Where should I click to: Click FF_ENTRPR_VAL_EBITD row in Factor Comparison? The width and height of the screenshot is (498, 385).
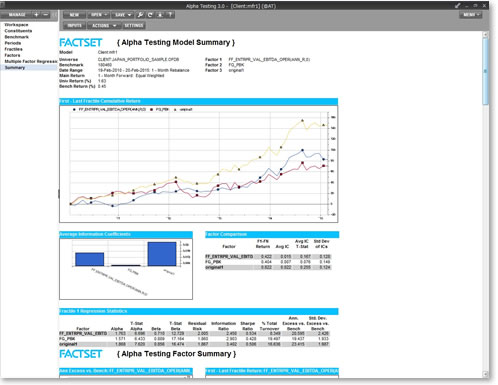pos(268,256)
